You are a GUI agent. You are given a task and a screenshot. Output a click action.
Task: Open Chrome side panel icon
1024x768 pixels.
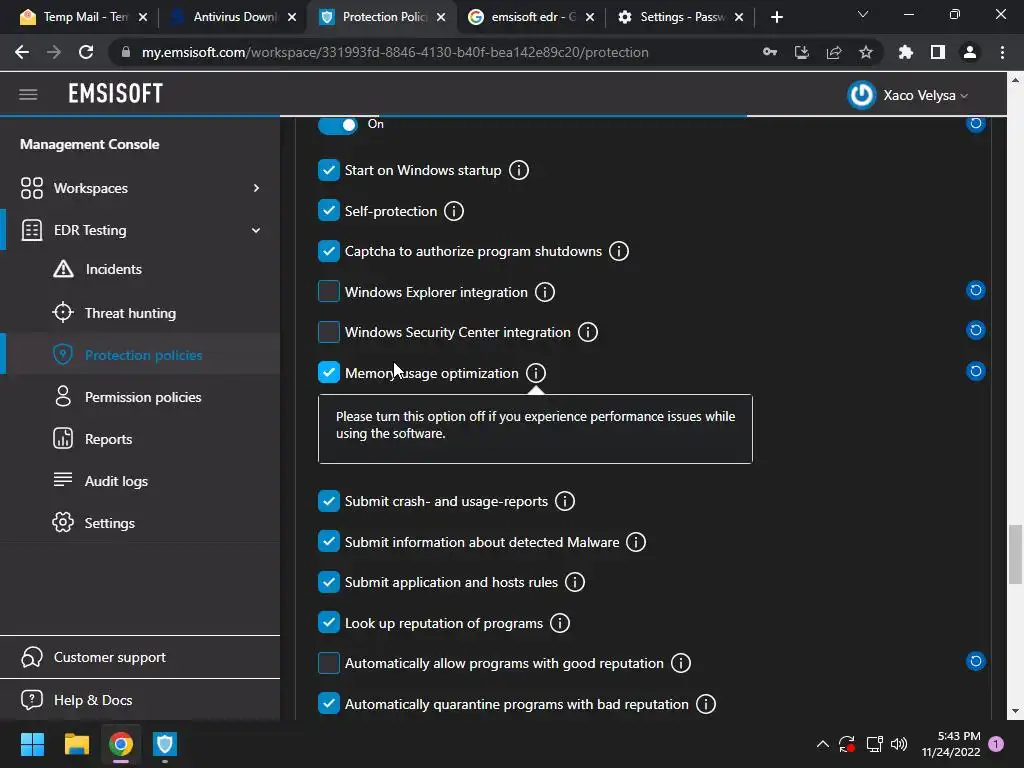click(938, 52)
